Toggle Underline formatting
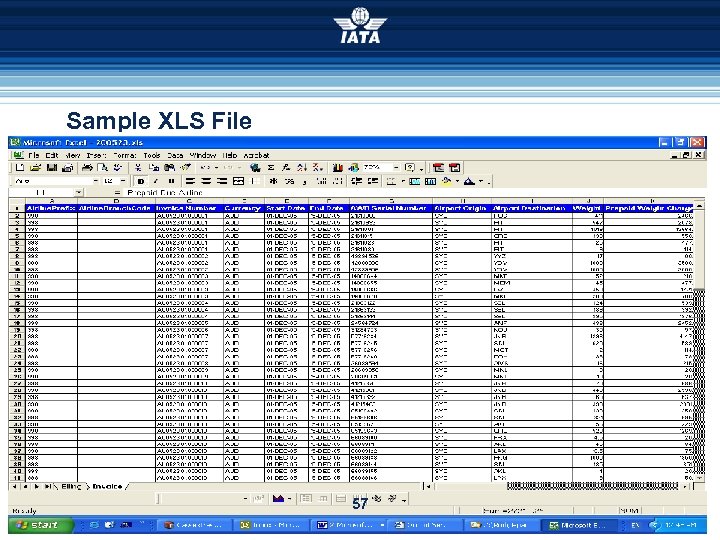 [171, 181]
